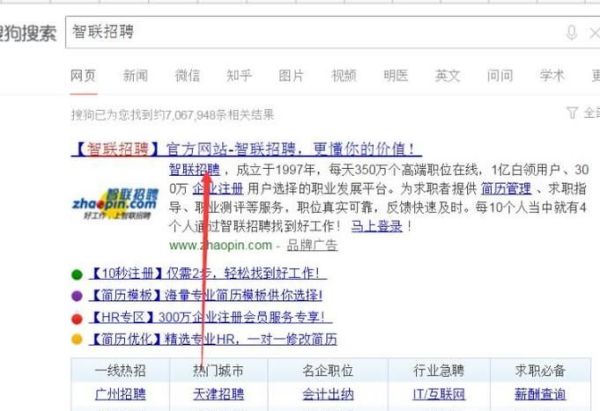Switch to the 视频 tab

(344, 75)
